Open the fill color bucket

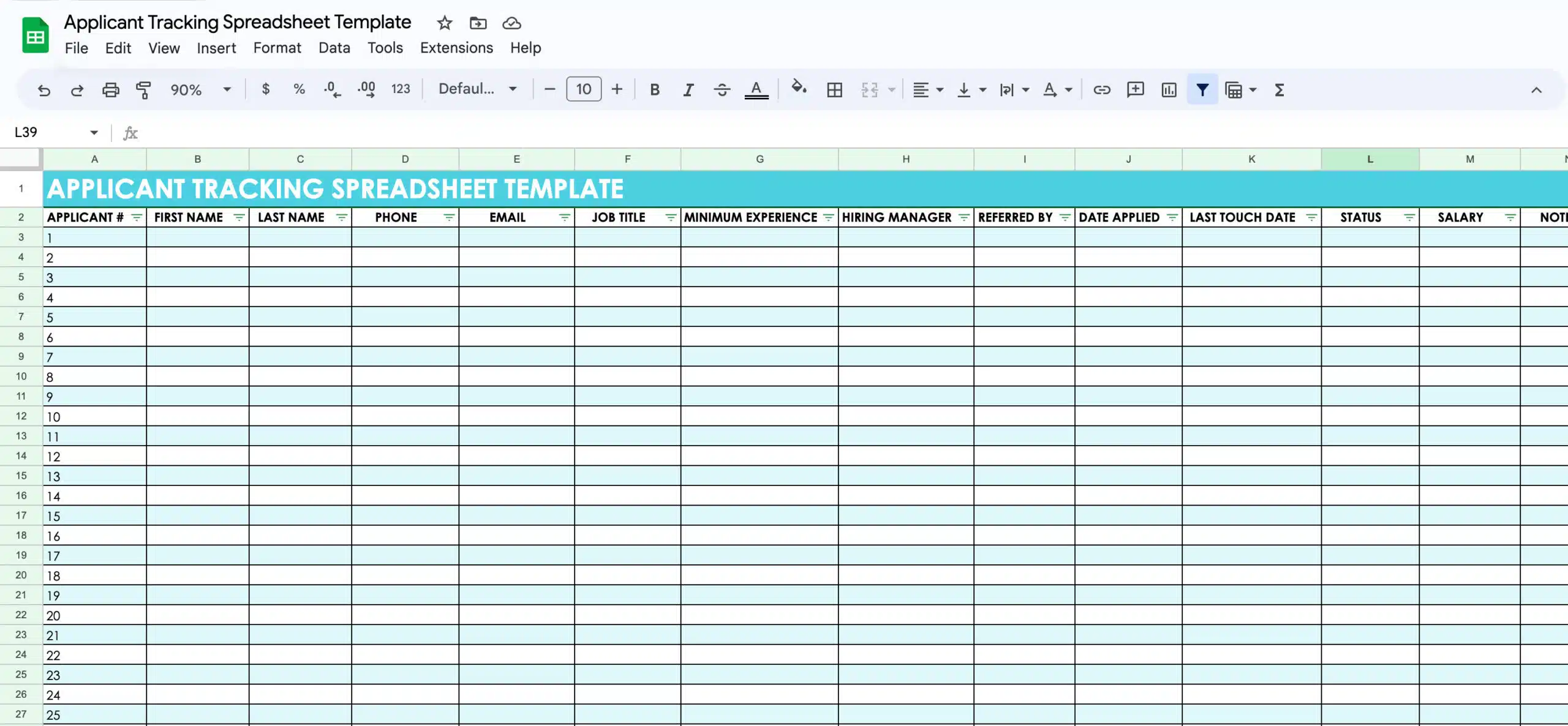(799, 88)
